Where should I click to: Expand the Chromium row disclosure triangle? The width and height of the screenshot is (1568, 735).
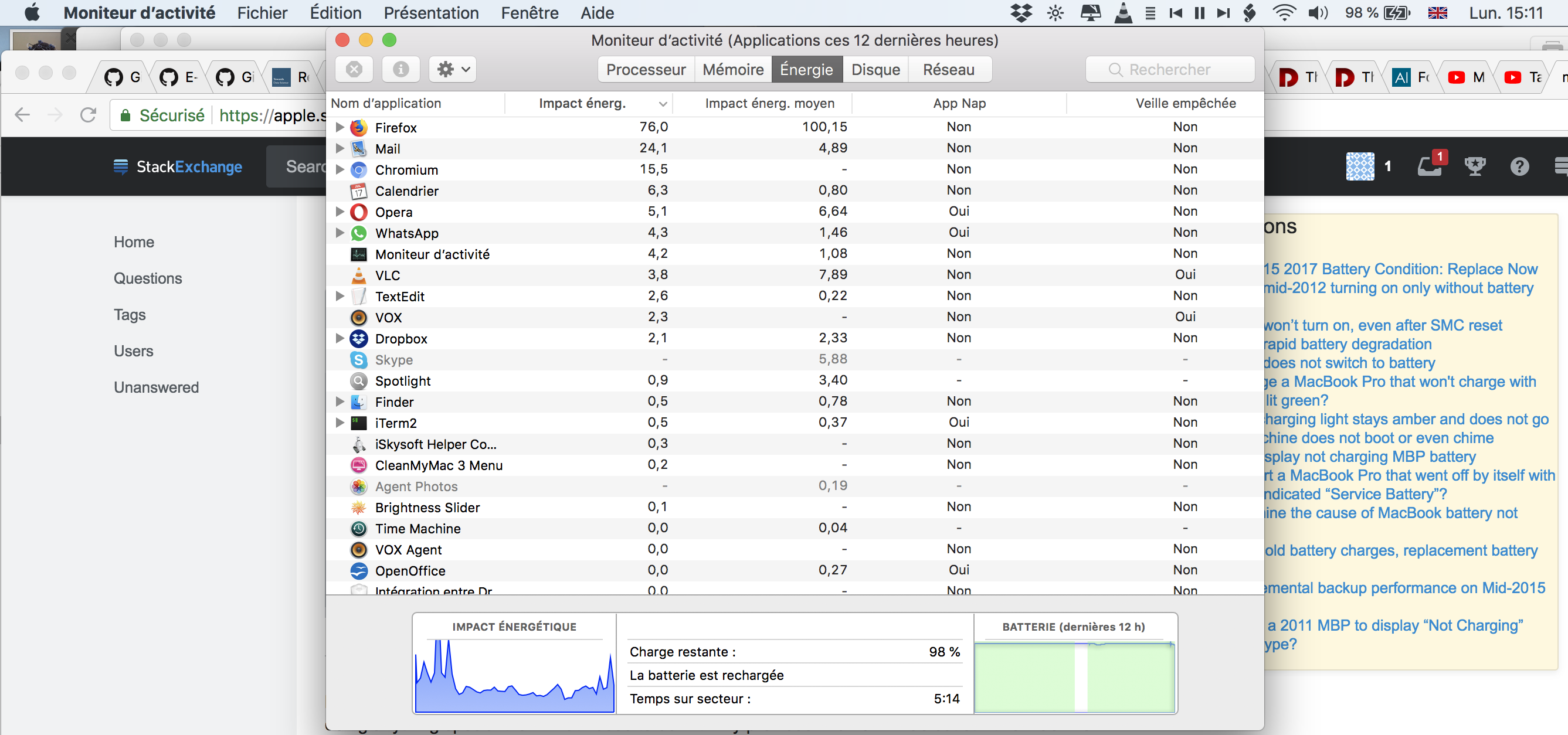tap(340, 169)
